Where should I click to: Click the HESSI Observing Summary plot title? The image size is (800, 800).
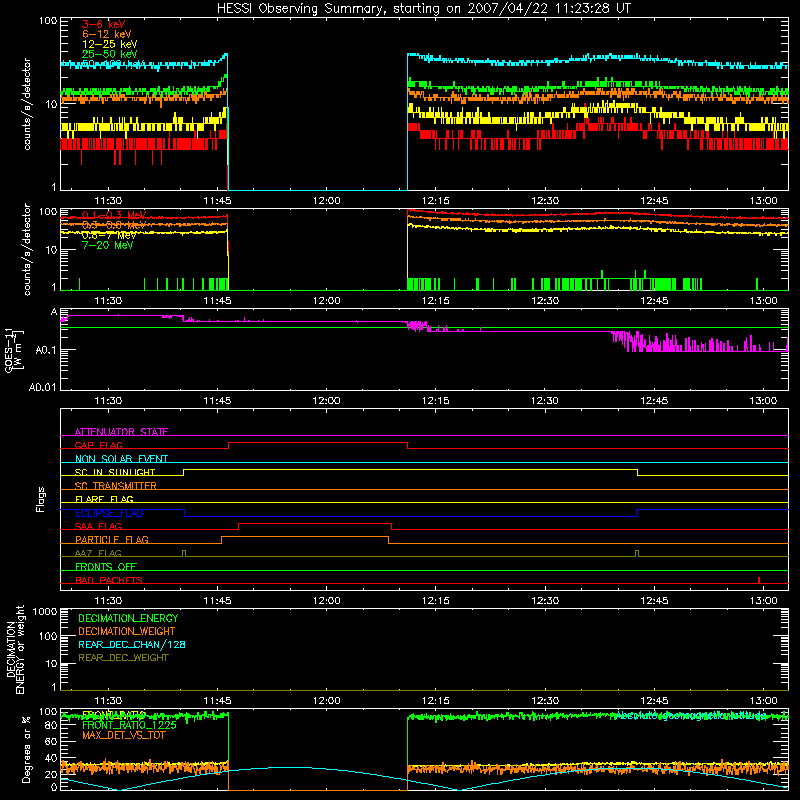pyautogui.click(x=424, y=9)
